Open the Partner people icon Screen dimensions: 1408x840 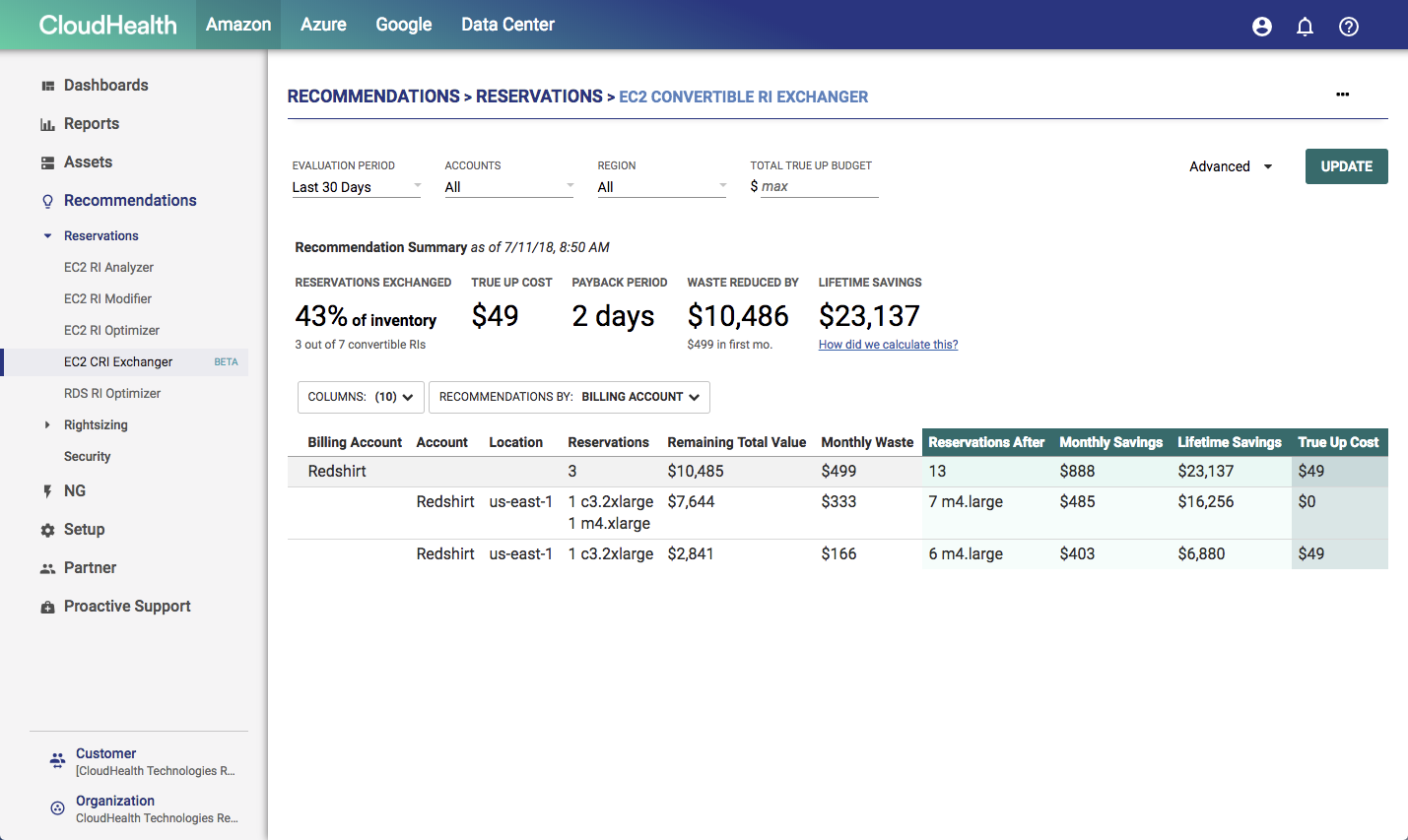[46, 567]
